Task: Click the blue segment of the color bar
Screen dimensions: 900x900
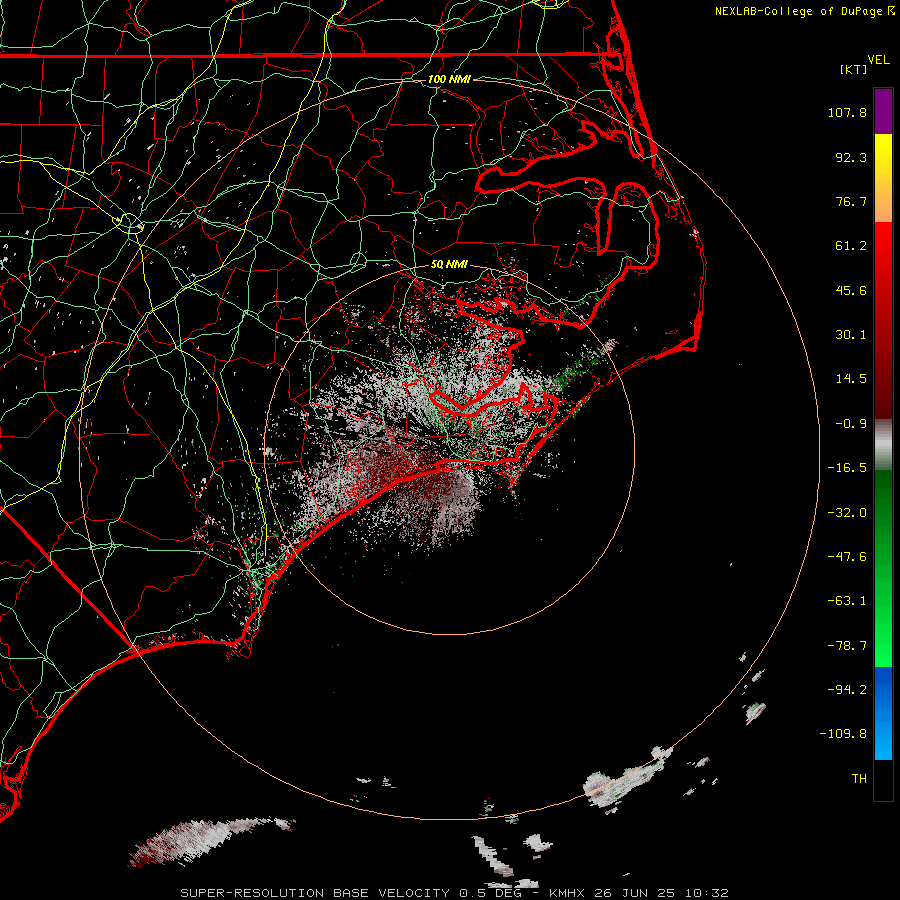Action: pyautogui.click(x=883, y=713)
